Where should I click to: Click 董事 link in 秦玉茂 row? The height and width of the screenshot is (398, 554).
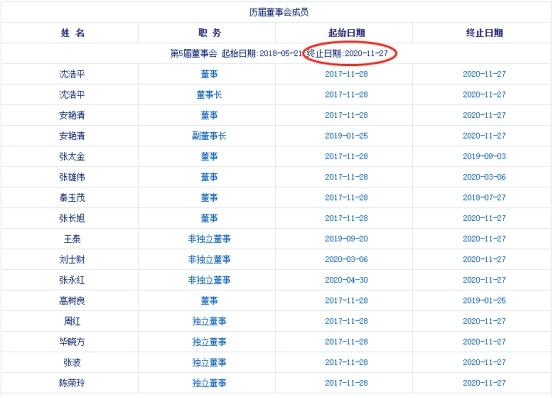tap(209, 198)
